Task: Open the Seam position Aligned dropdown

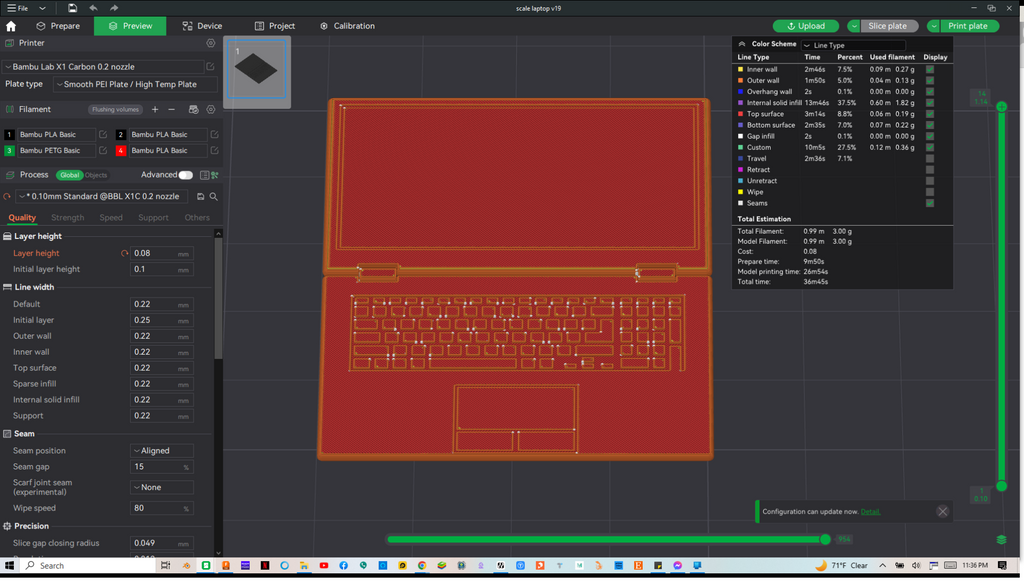Action: (x=162, y=451)
